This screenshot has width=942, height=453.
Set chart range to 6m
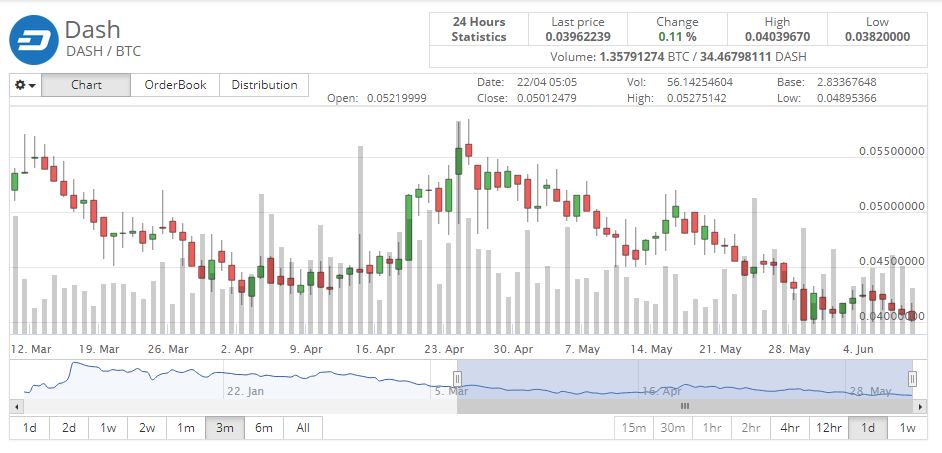tap(264, 428)
